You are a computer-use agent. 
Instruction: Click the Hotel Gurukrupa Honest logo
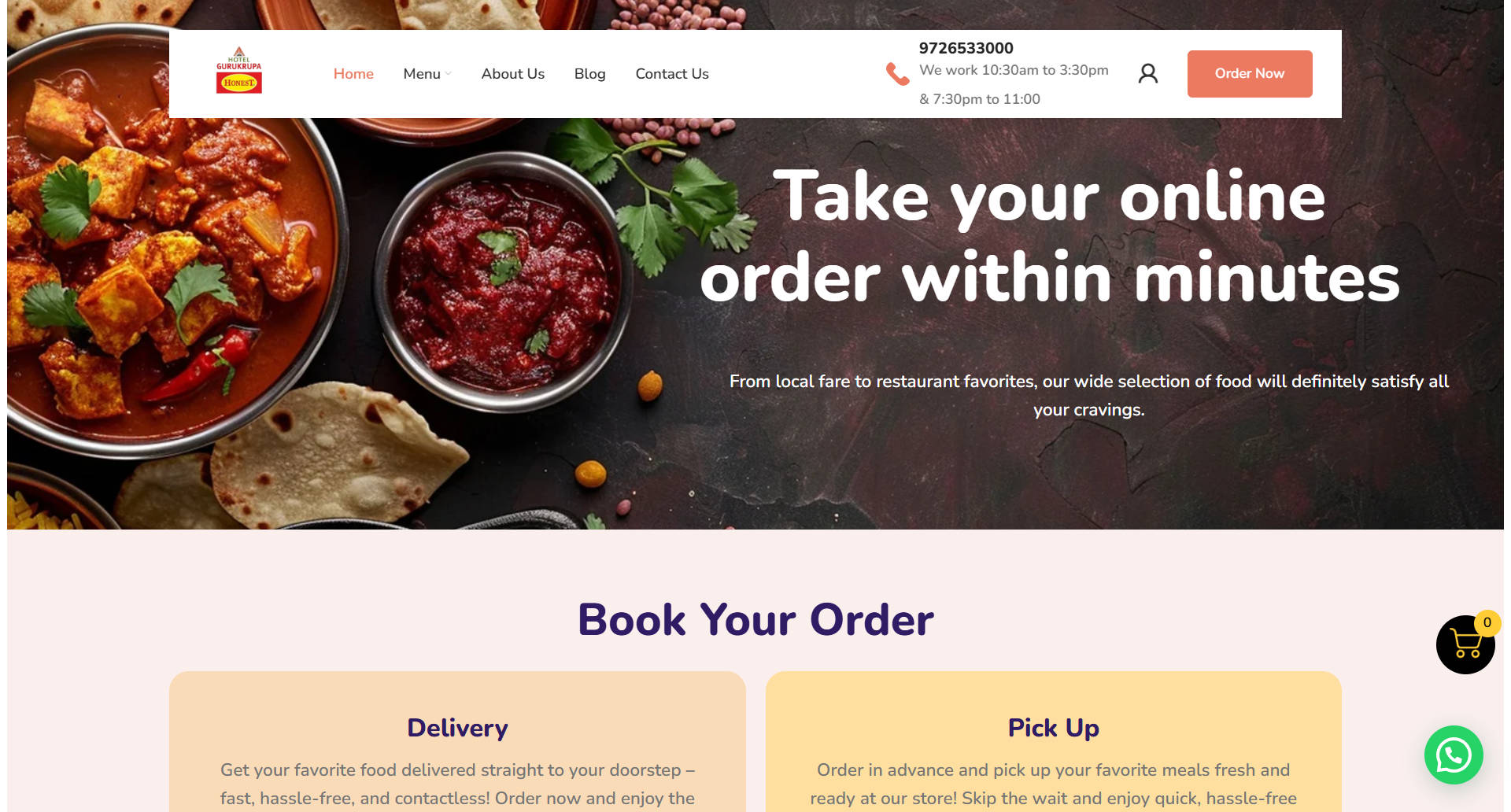[x=239, y=71]
